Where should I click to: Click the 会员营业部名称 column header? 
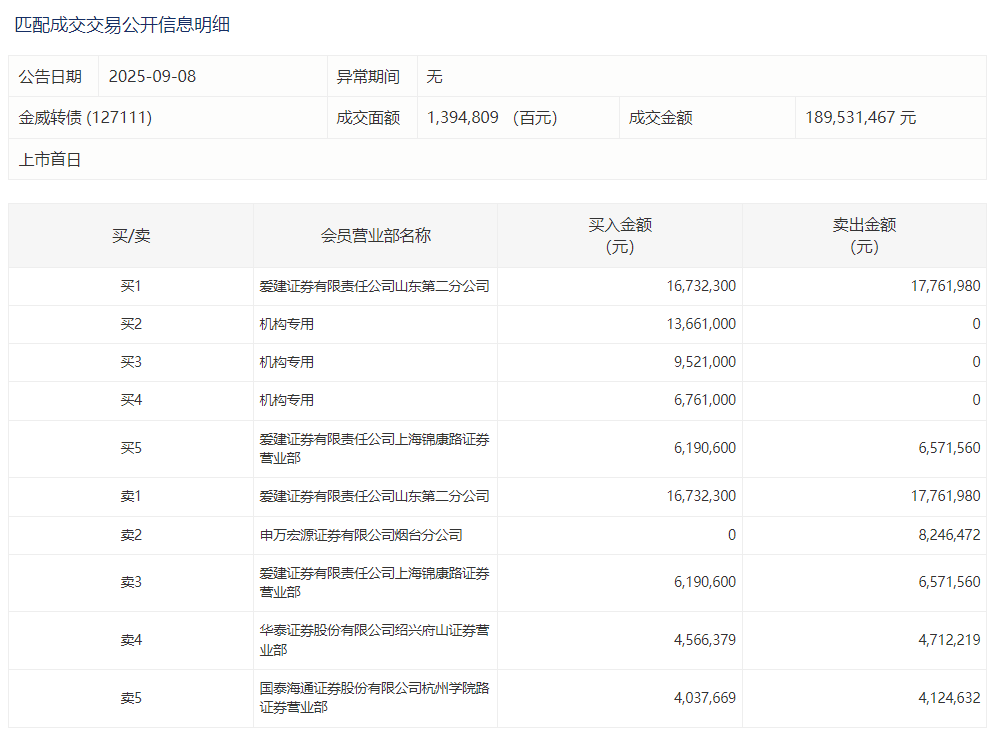pos(375,236)
